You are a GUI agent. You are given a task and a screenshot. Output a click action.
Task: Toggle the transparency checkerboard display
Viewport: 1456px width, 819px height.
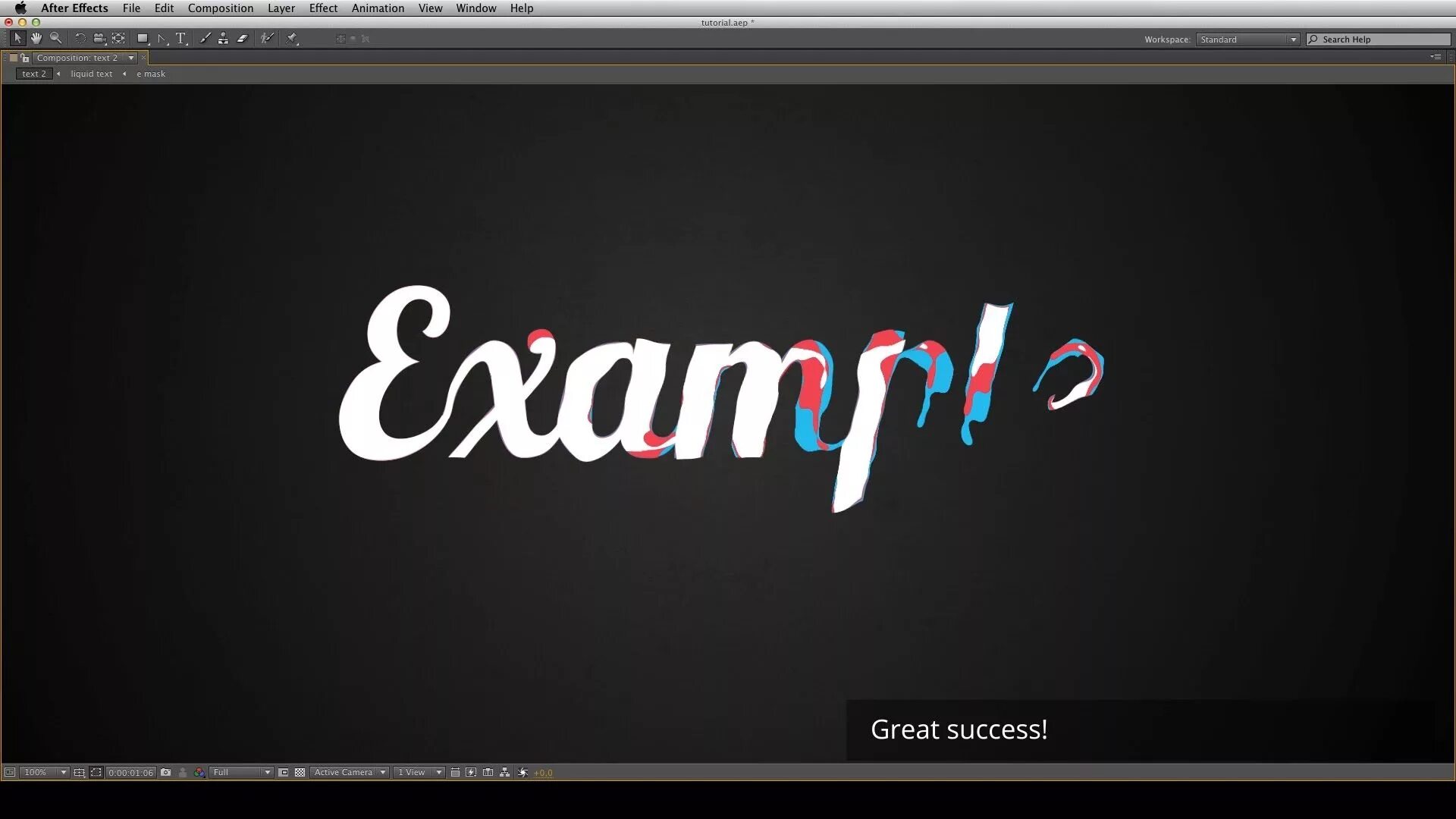coord(300,772)
